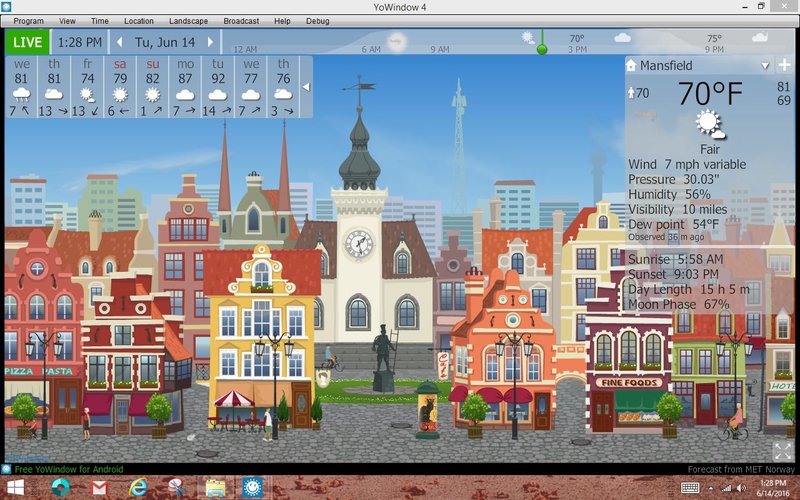Click YoWindow taskbar icon
The width and height of the screenshot is (800, 500).
(253, 488)
